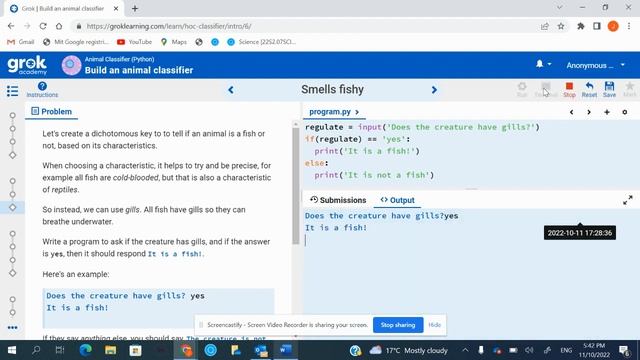Show more lessons ellipsis icon
Viewport: 640px width, 360px height.
12,328
